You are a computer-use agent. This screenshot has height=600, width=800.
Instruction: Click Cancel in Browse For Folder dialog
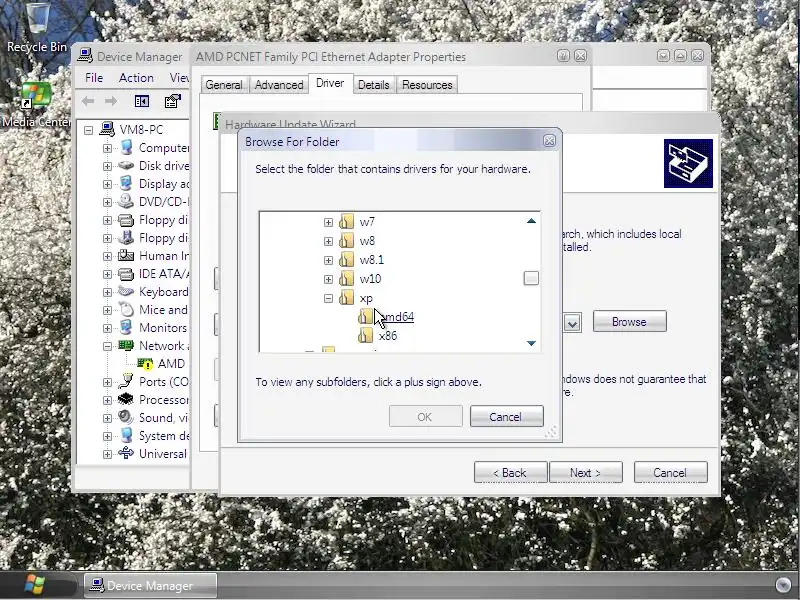[x=506, y=416]
